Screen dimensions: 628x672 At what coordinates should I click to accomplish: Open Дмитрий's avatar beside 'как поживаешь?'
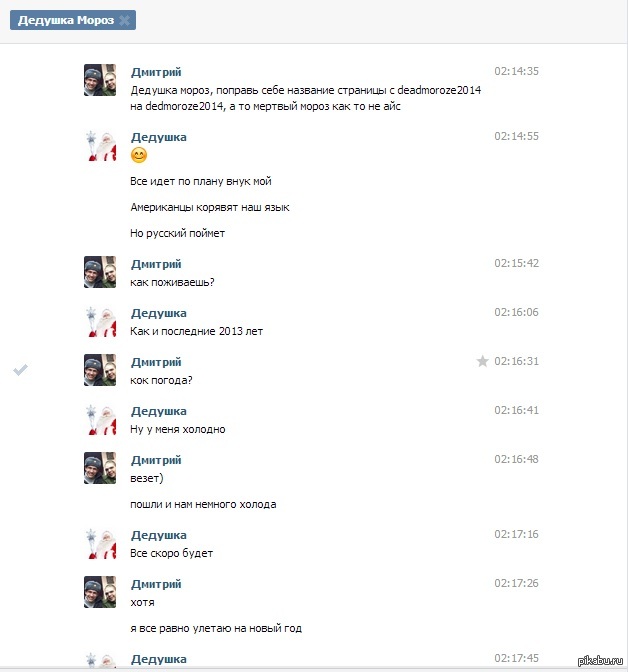(x=100, y=273)
